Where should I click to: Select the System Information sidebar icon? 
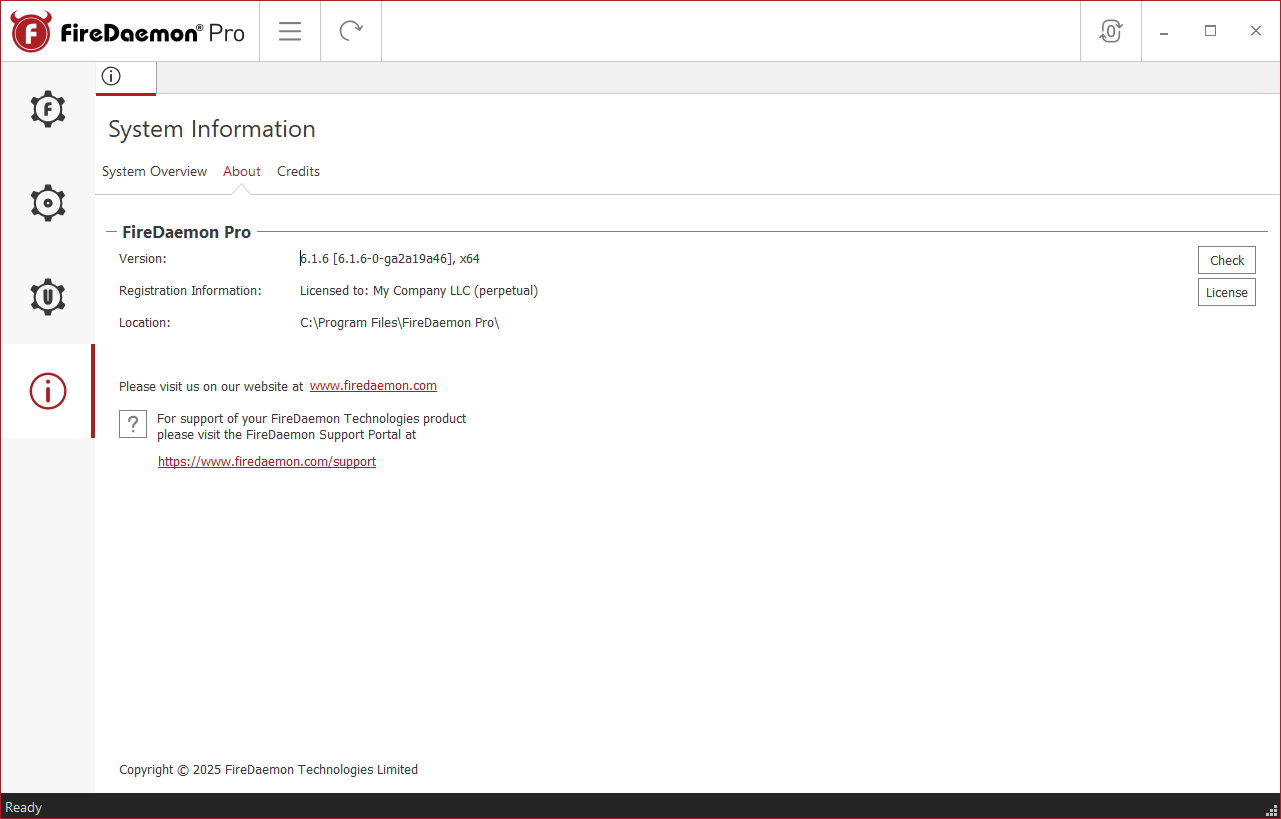pyautogui.click(x=48, y=391)
